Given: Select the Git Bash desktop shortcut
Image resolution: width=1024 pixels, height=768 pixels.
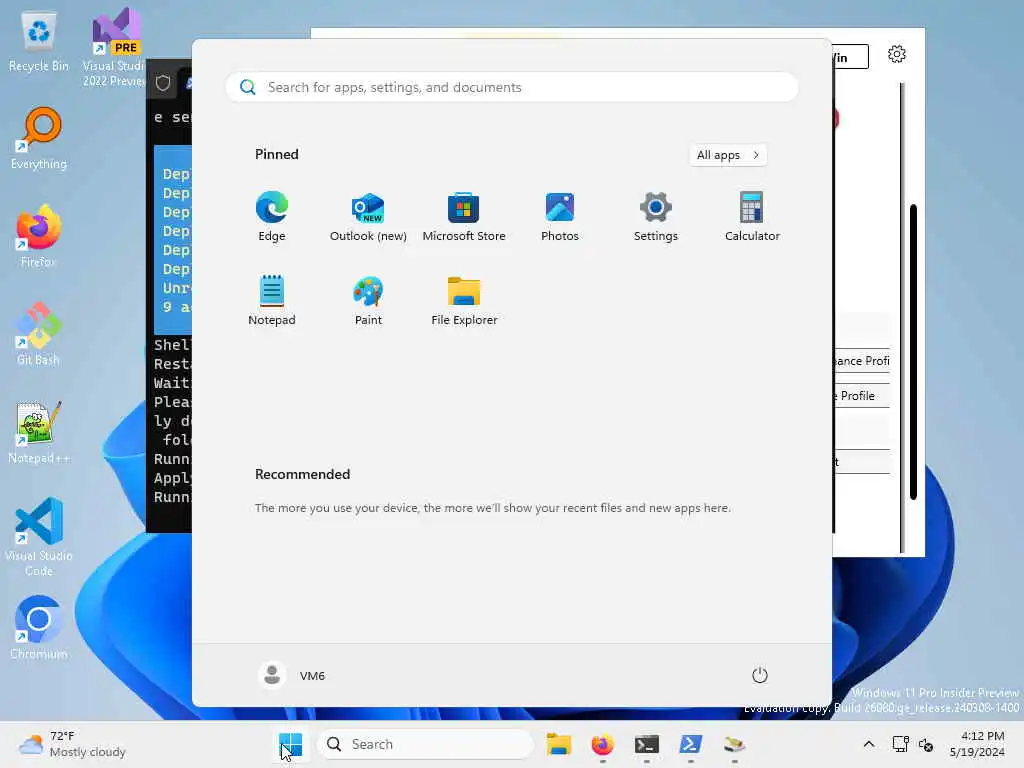Looking at the screenshot, I should [x=39, y=334].
